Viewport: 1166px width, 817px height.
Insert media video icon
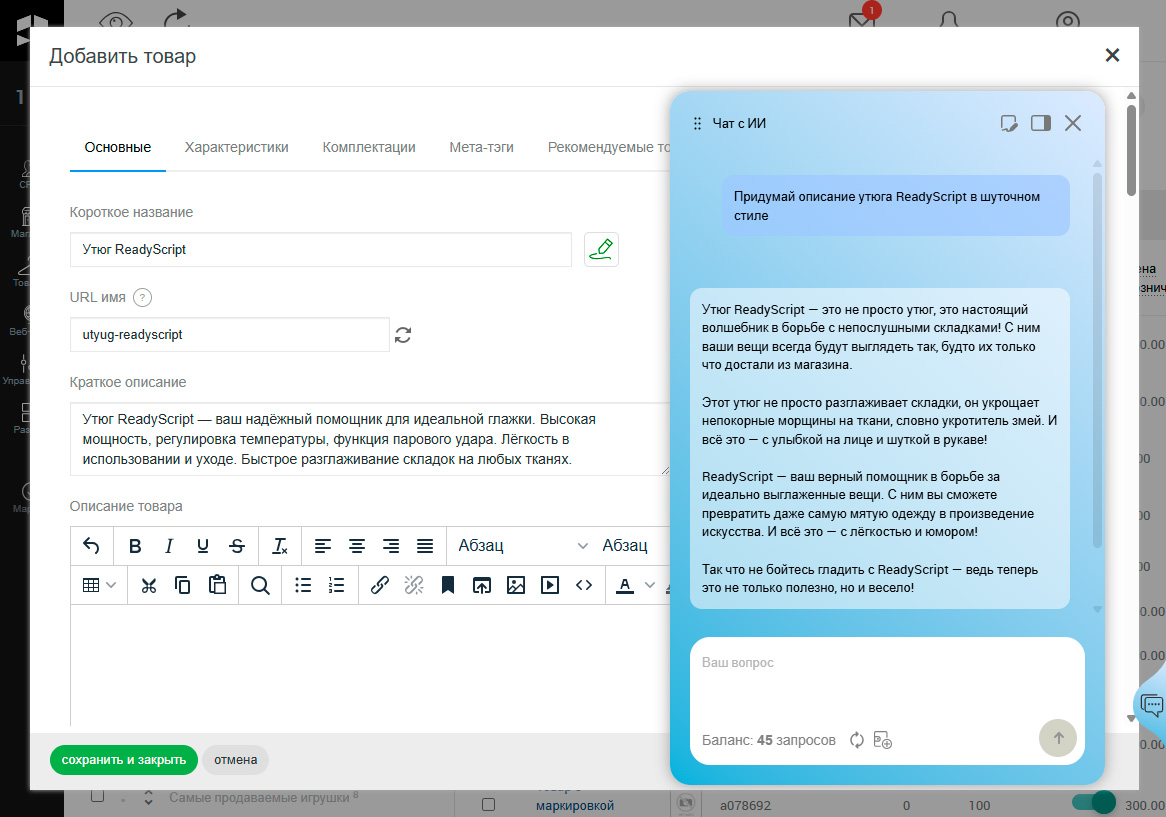tap(550, 585)
